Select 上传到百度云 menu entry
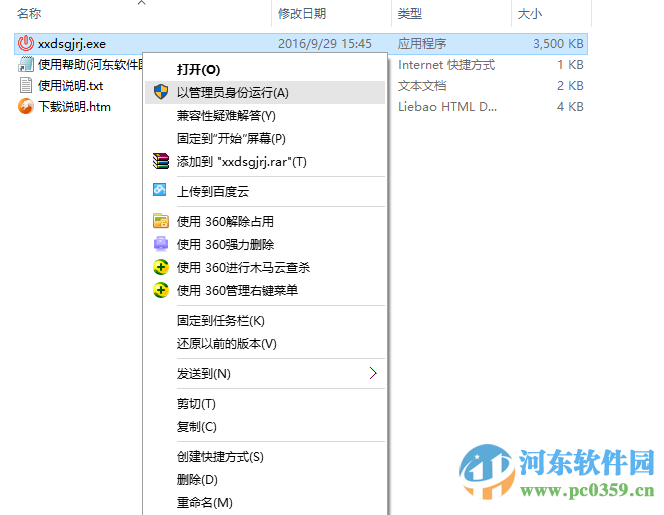The width and height of the screenshot is (664, 515). click(x=265, y=191)
